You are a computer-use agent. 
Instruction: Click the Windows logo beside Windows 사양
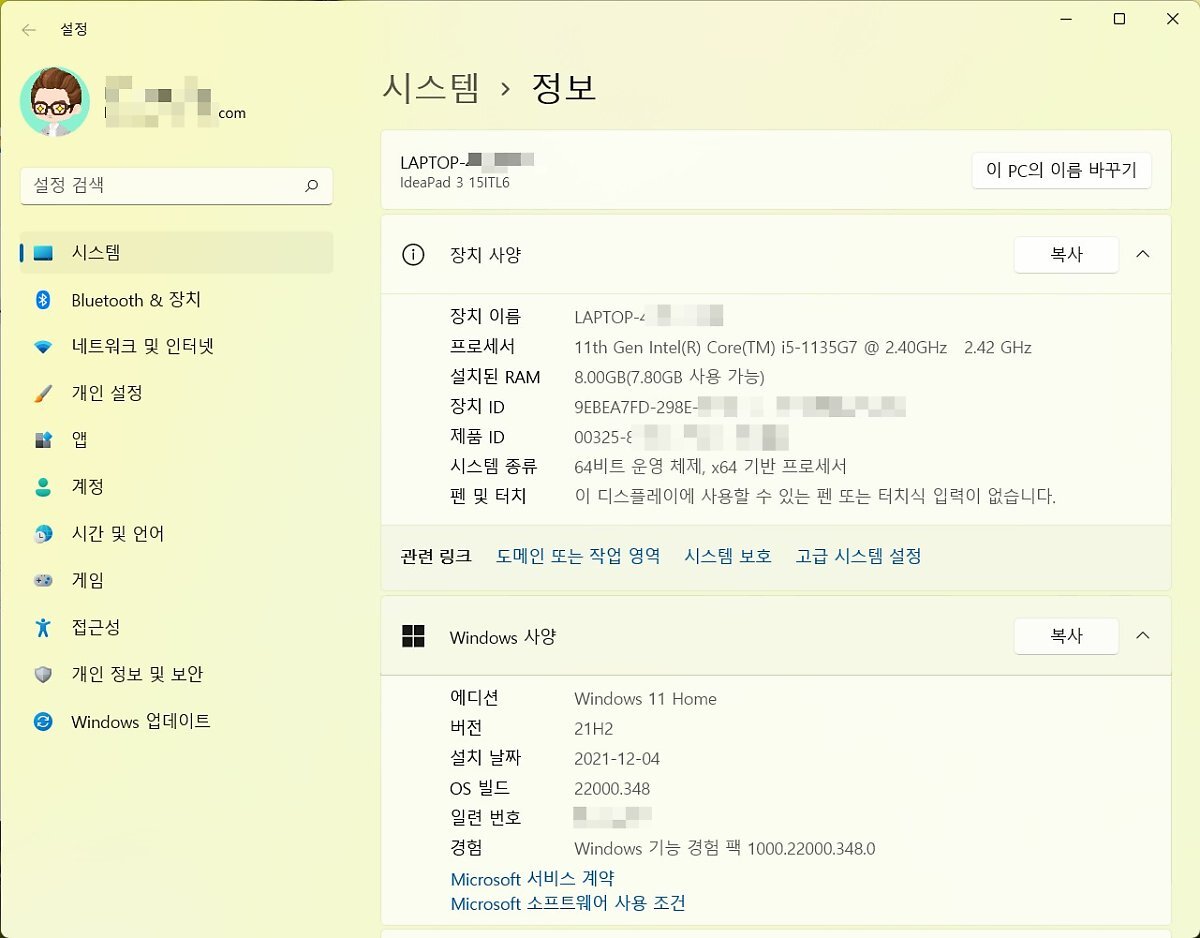click(413, 636)
